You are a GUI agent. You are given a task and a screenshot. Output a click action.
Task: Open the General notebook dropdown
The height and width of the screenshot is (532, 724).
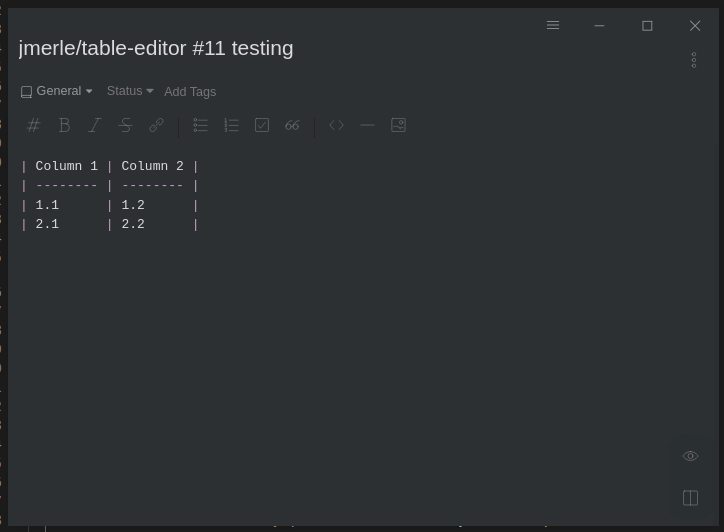57,91
